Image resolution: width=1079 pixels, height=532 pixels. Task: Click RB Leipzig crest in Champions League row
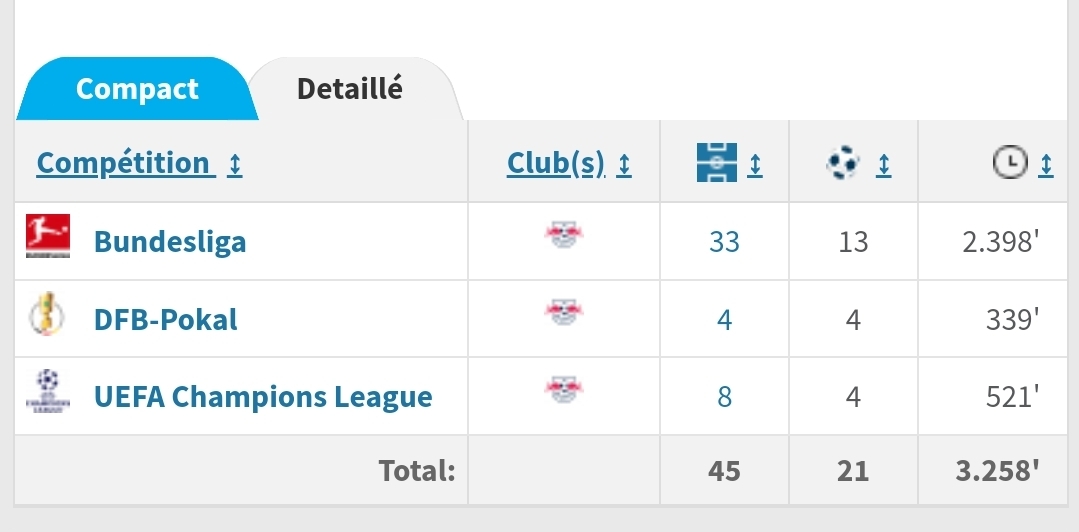(x=564, y=390)
